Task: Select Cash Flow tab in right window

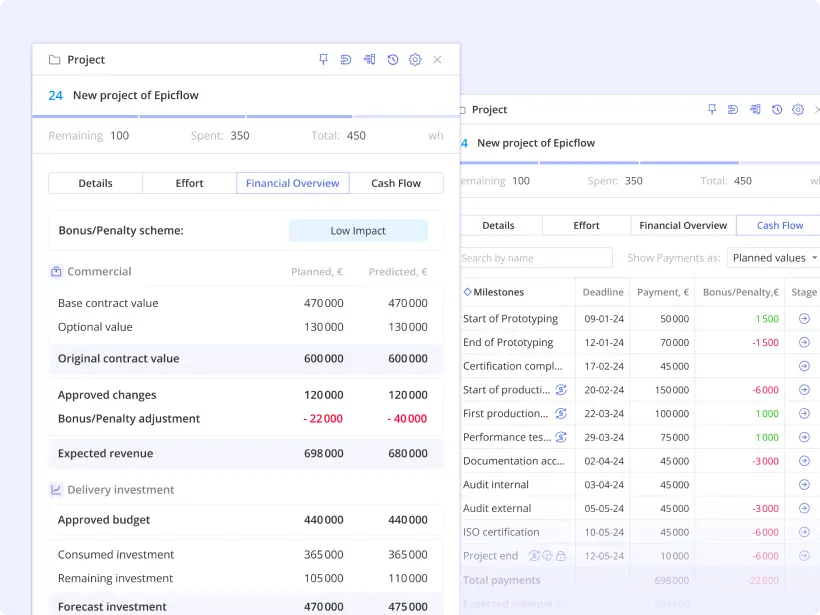Action: (780, 225)
